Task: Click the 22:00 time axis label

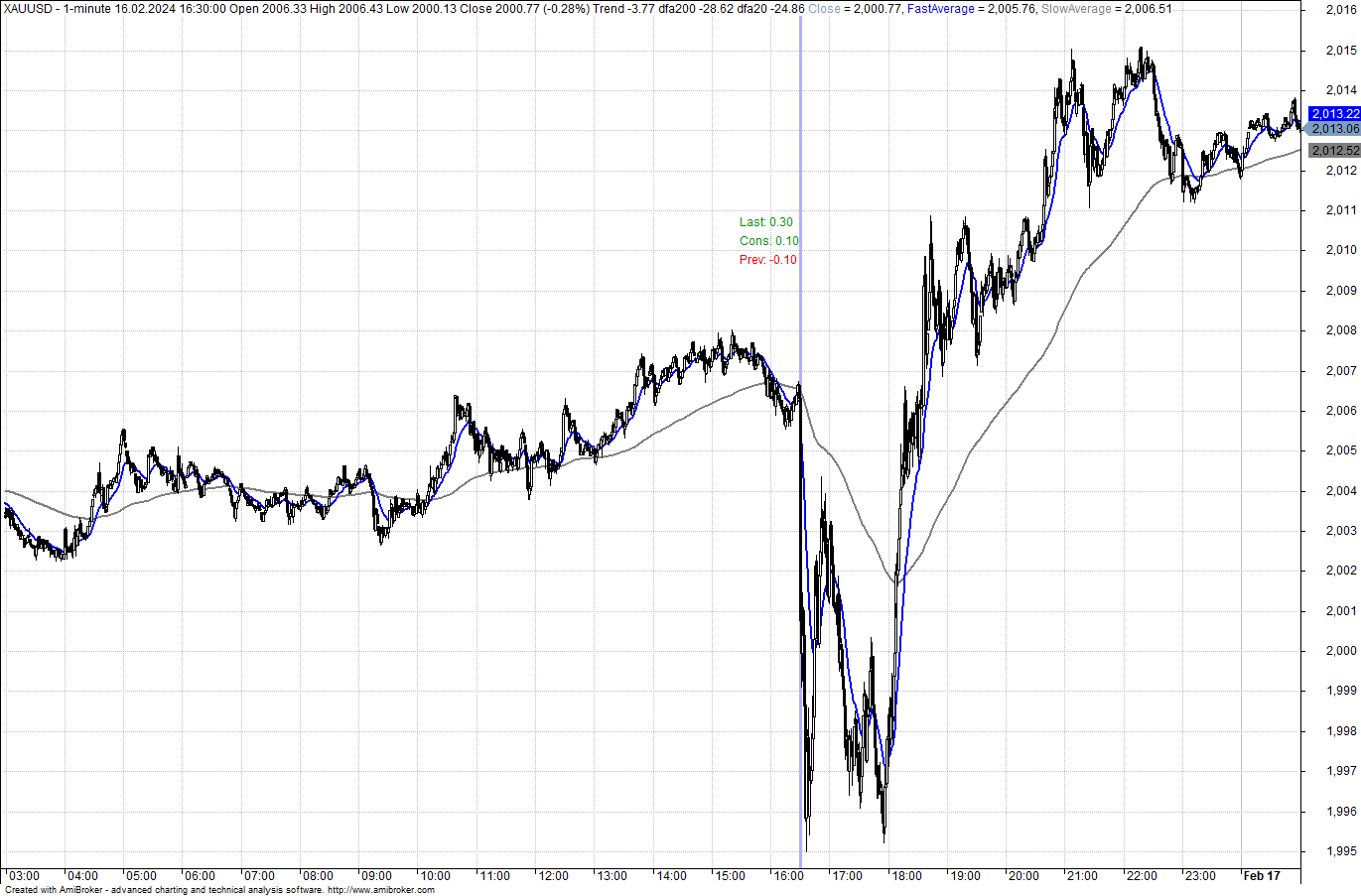Action: pos(1142,876)
